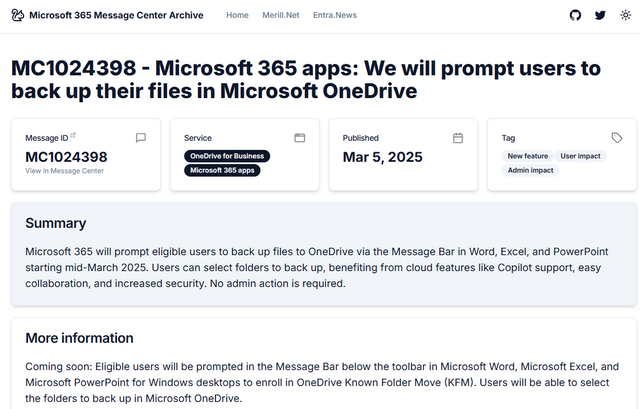Click the MC1024398 message ID value
The height and width of the screenshot is (409, 640).
click(66, 157)
